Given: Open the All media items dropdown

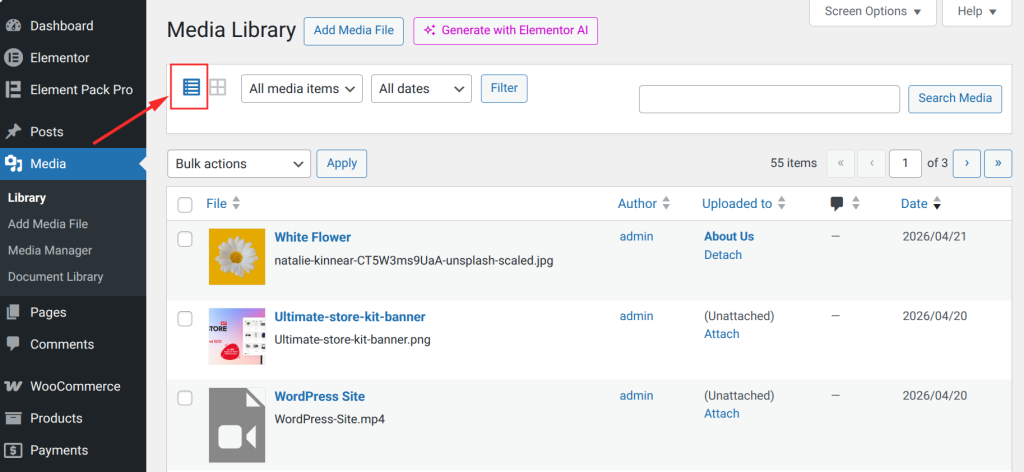Looking at the screenshot, I should (x=302, y=89).
